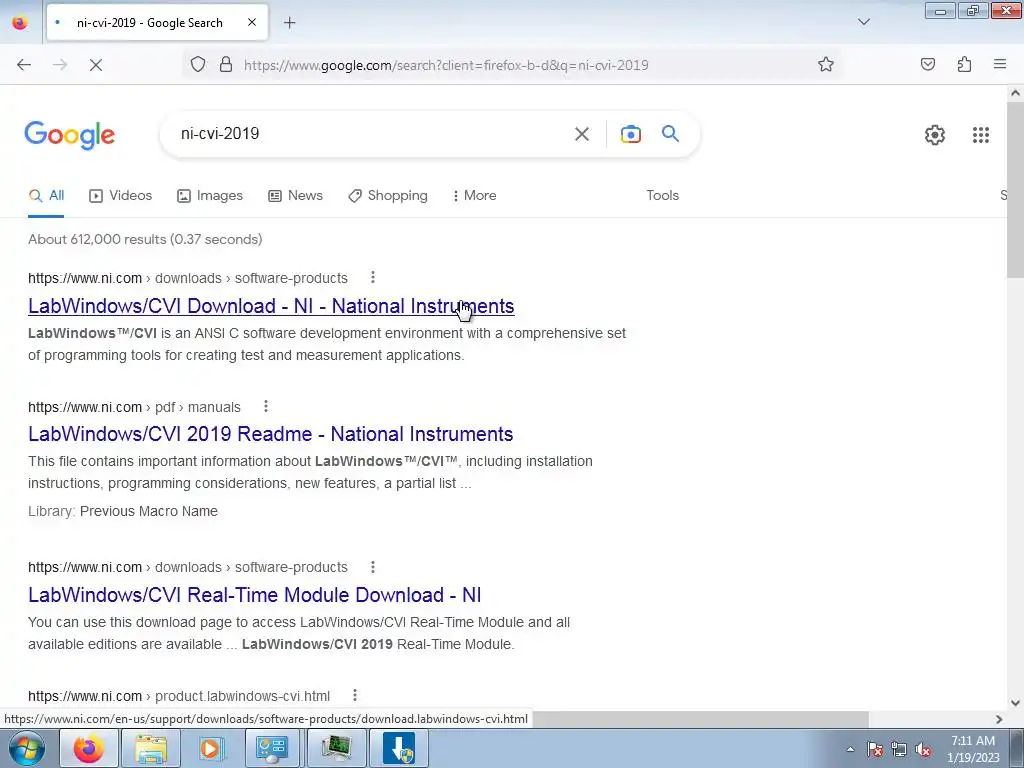
Task: Open Google quick settings gear
Action: (935, 135)
